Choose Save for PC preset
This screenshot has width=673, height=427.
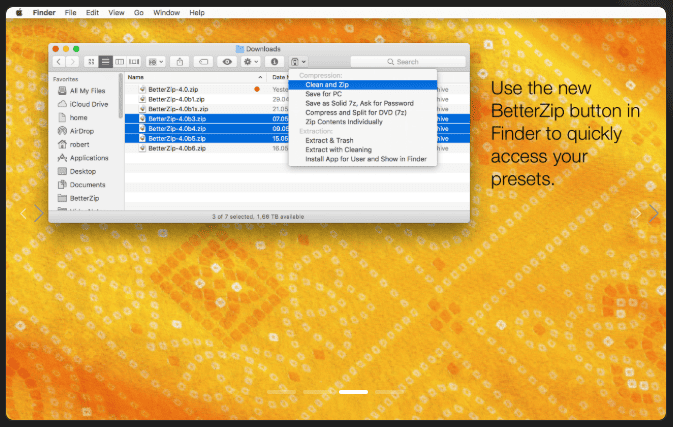point(363,94)
